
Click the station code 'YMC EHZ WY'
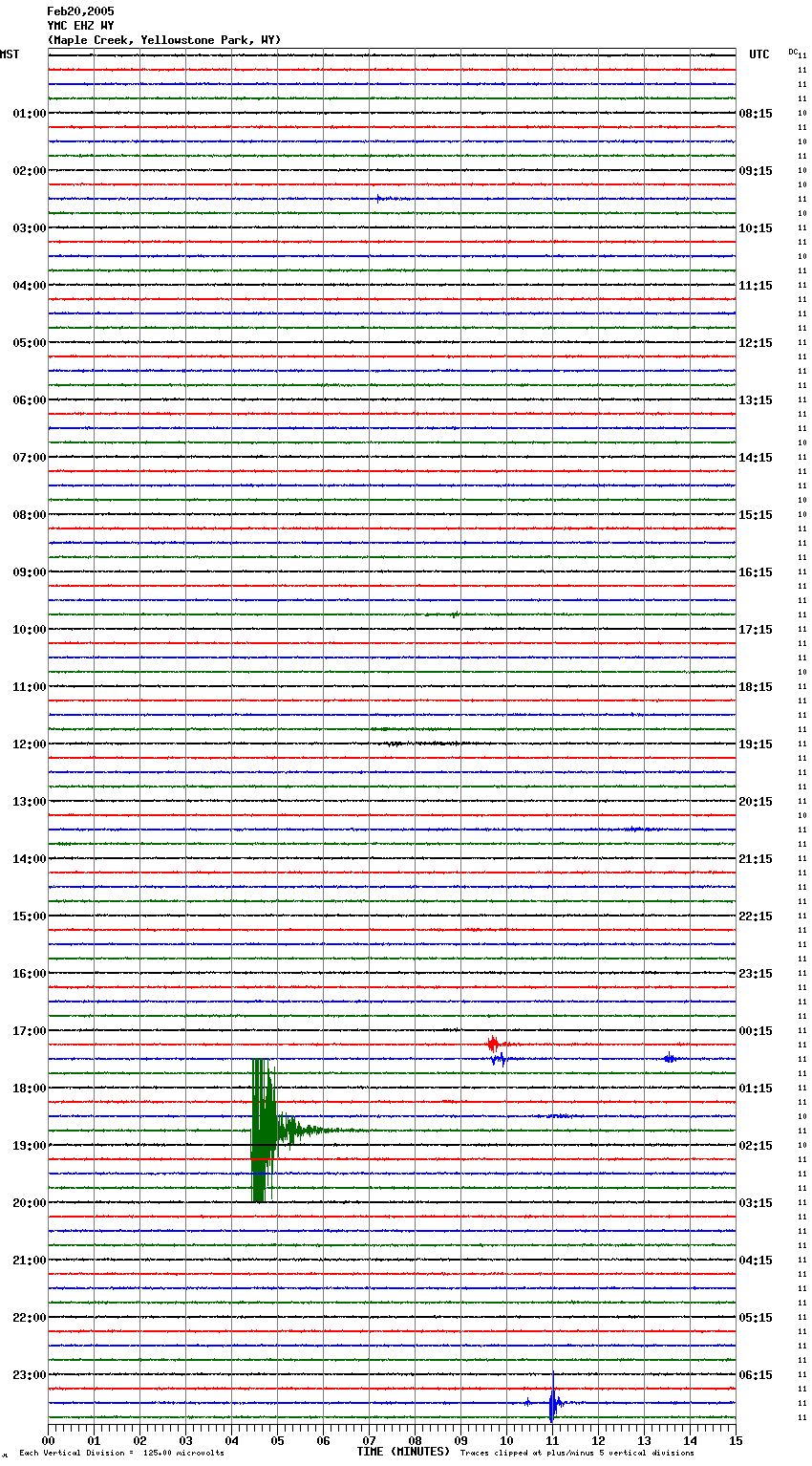80,26
